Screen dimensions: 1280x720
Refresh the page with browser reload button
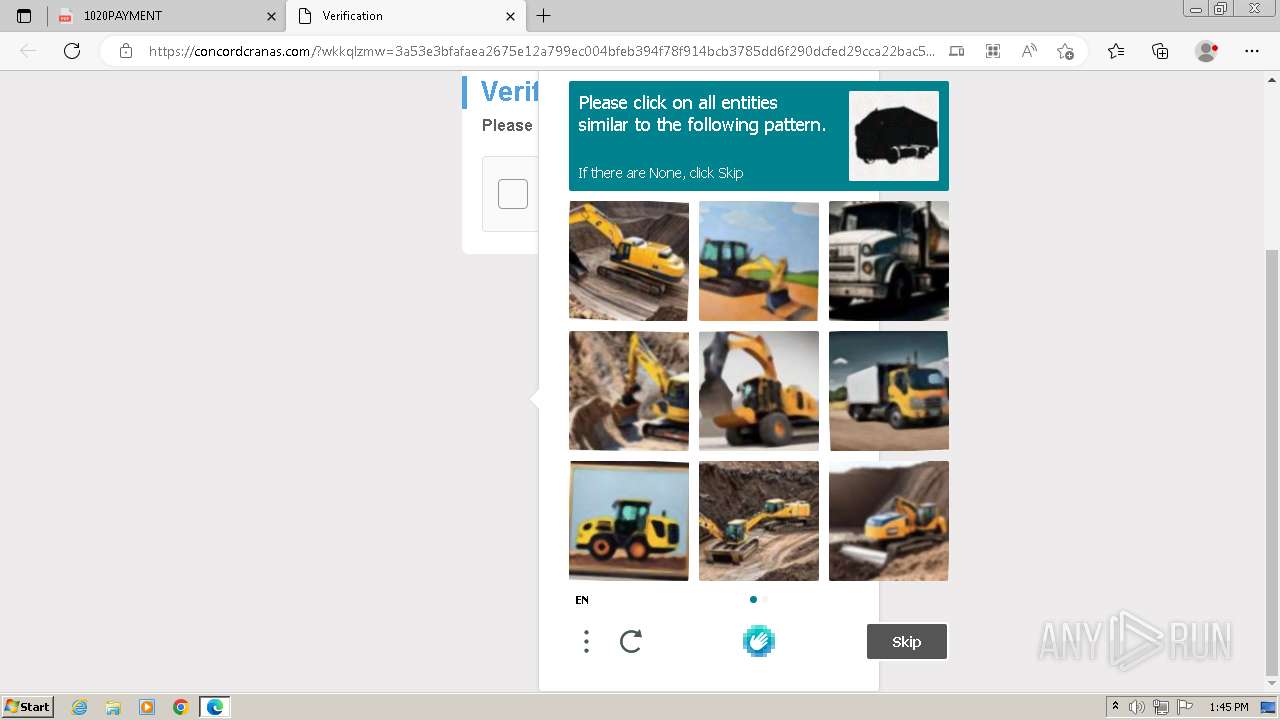click(x=72, y=51)
